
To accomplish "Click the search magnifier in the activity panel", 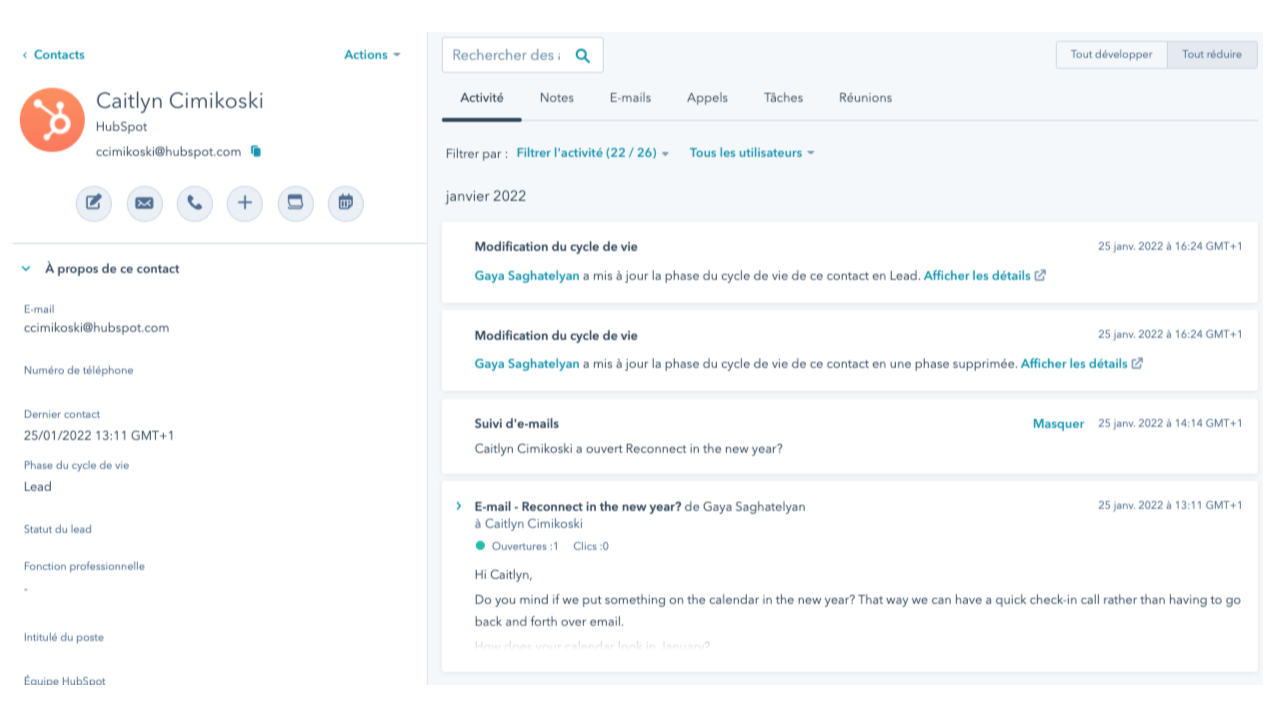I will point(582,55).
